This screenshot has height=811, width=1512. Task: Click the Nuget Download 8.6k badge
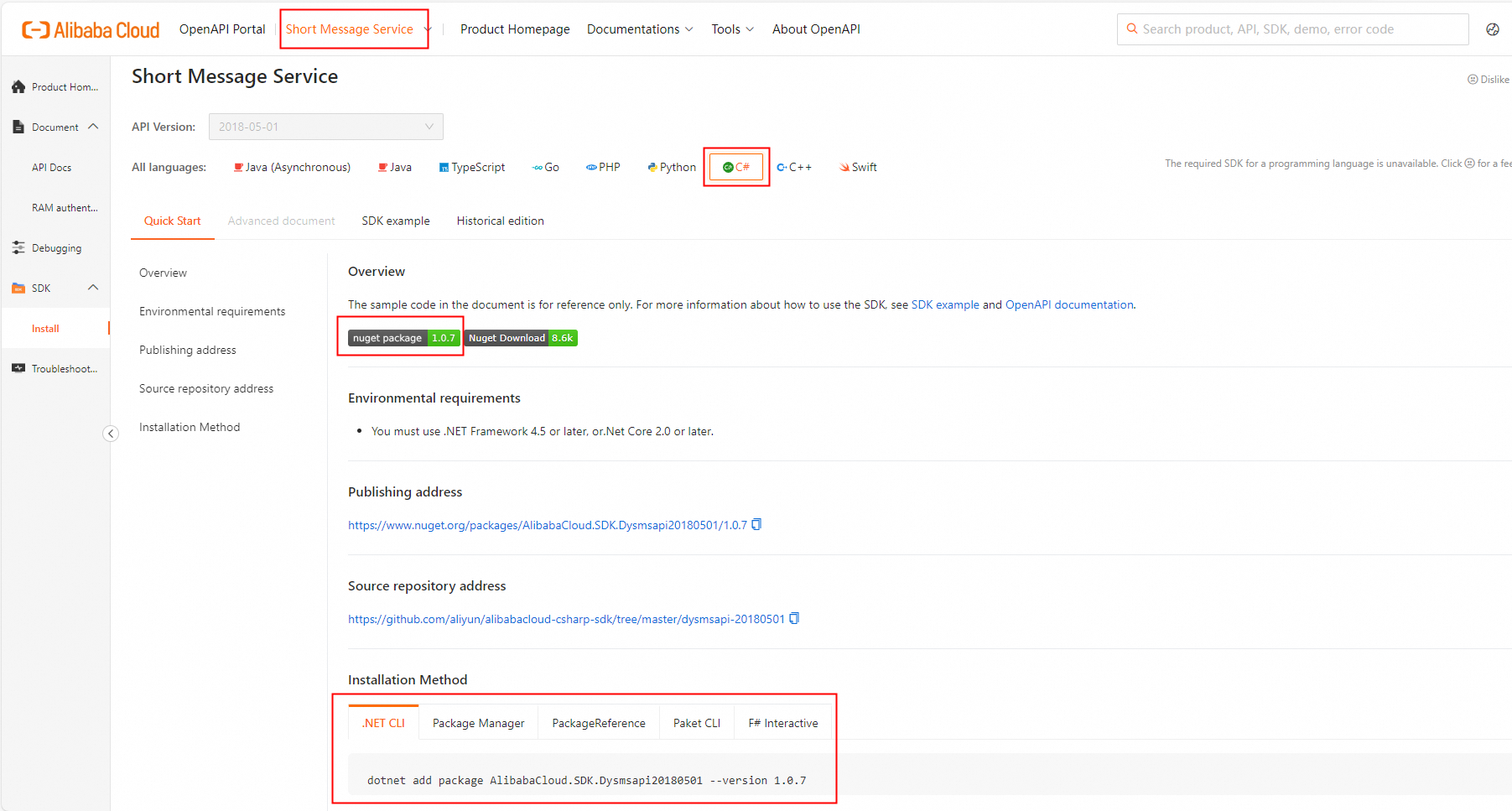tap(521, 338)
